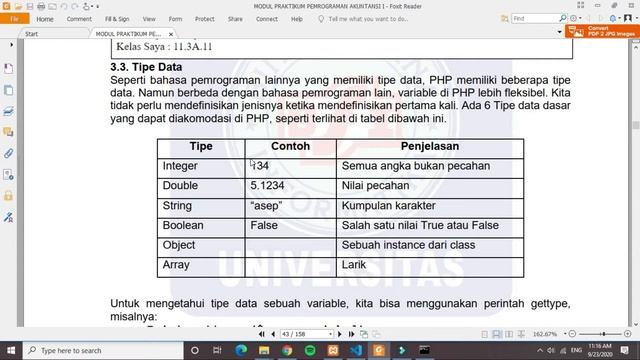640x360 pixels.
Task: Click the zoom out minus button
Action: [572, 334]
